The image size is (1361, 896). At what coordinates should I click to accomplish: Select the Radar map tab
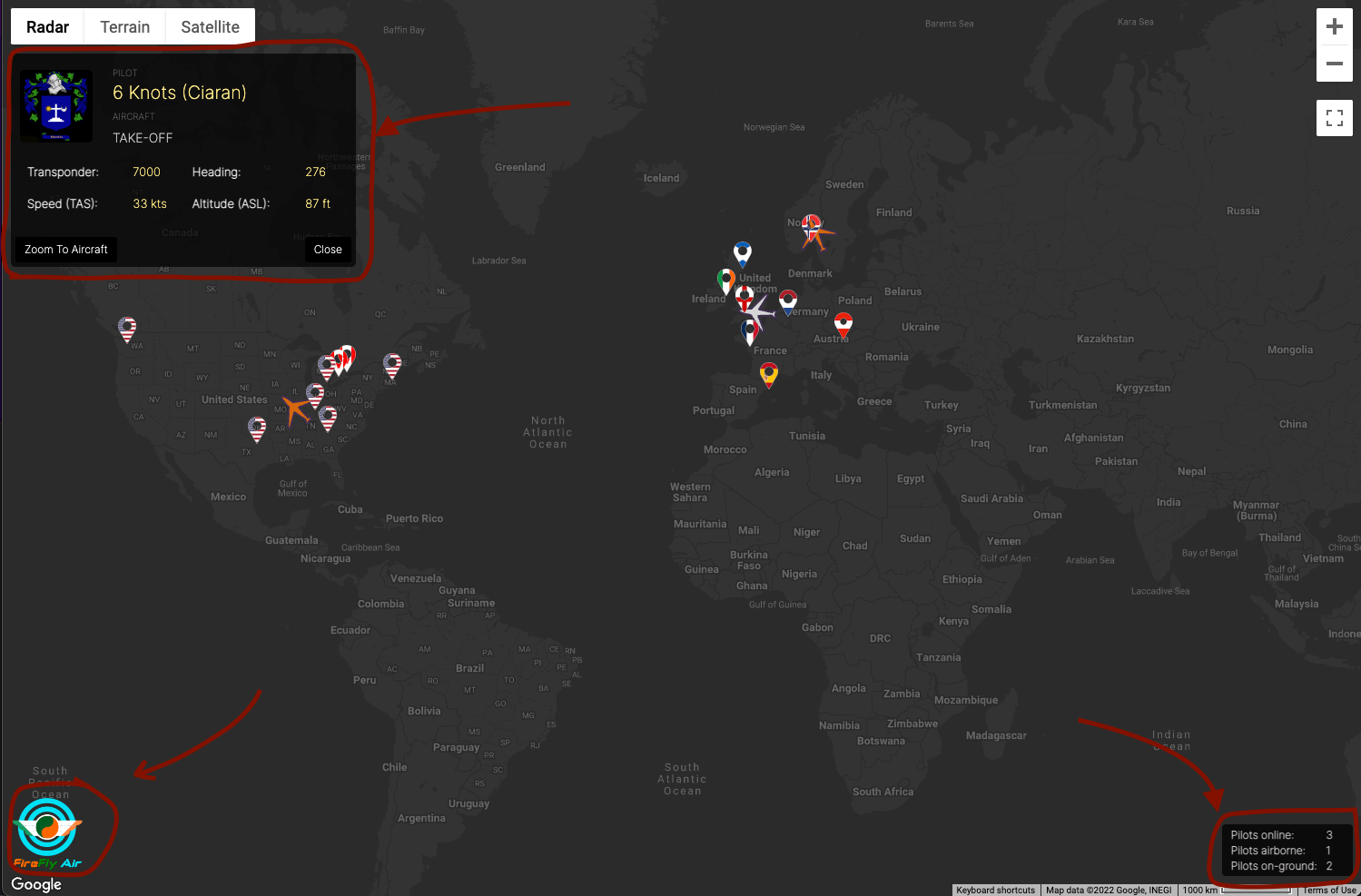(47, 27)
